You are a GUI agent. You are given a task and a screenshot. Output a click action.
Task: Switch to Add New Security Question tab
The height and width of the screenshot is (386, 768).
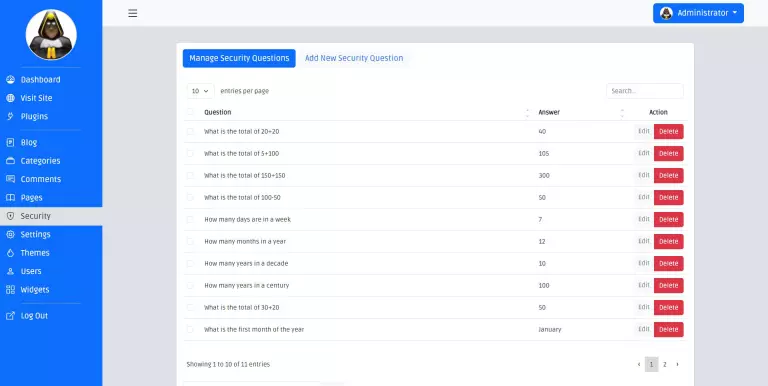tap(354, 58)
